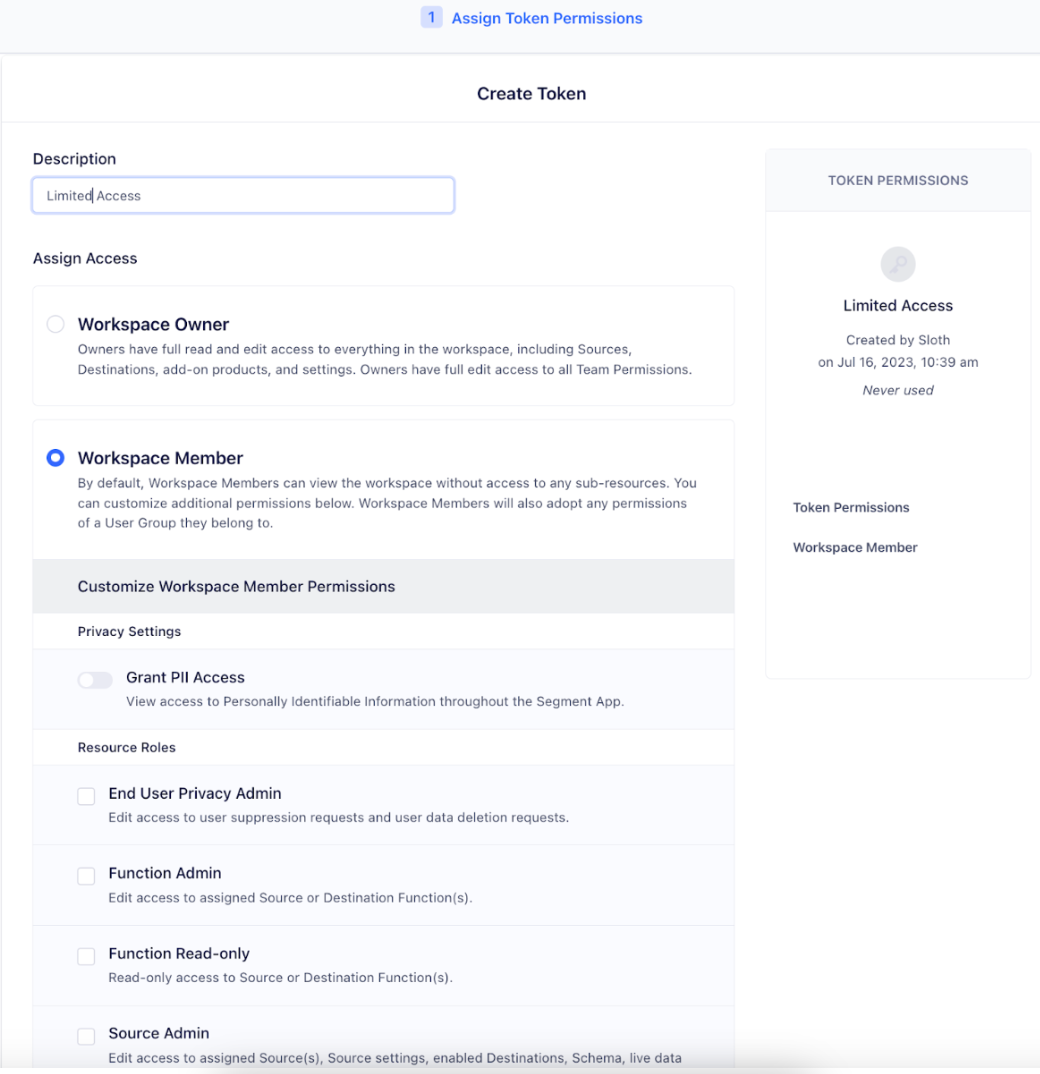Click the Created by Sloth text

(897, 339)
